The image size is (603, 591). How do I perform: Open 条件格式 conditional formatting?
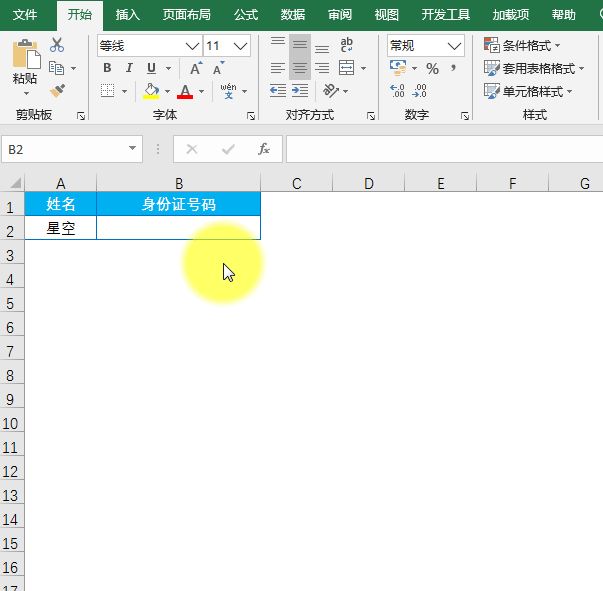(x=522, y=45)
